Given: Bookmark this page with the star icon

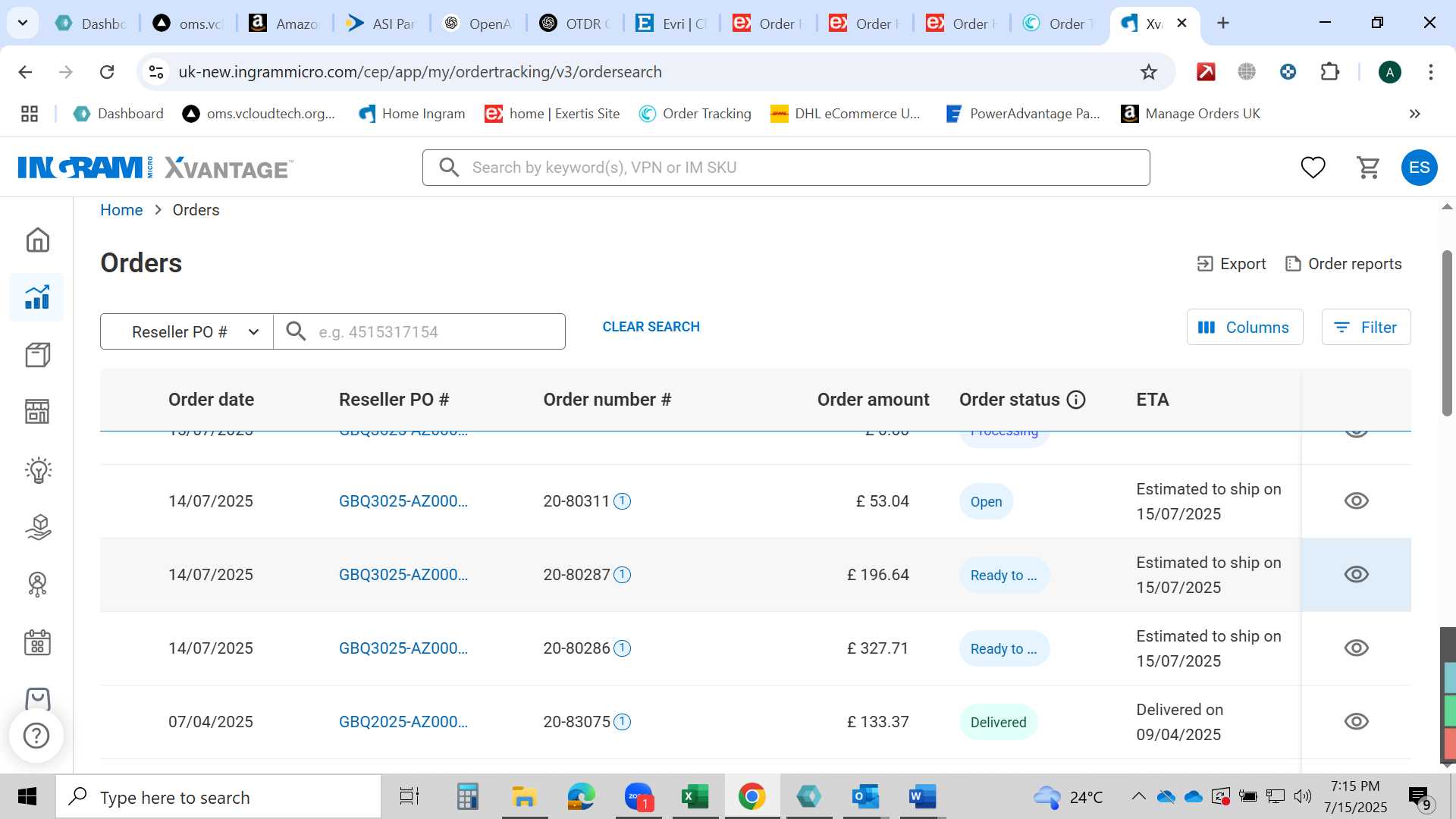Looking at the screenshot, I should pyautogui.click(x=1149, y=72).
